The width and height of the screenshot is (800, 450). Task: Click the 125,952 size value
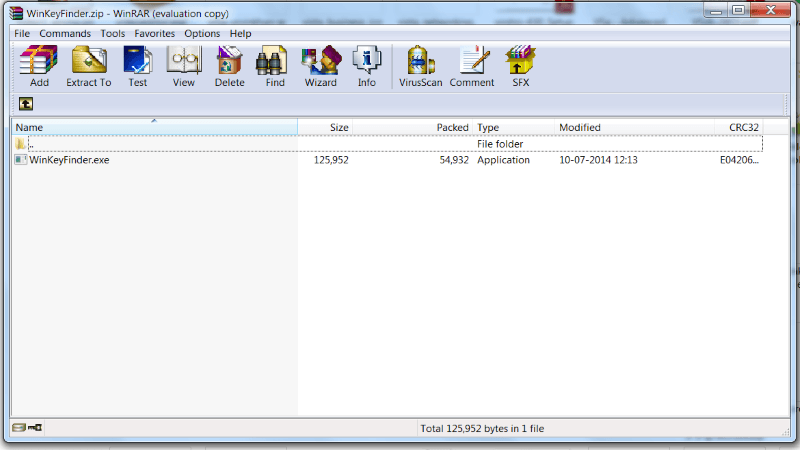[x=331, y=160]
